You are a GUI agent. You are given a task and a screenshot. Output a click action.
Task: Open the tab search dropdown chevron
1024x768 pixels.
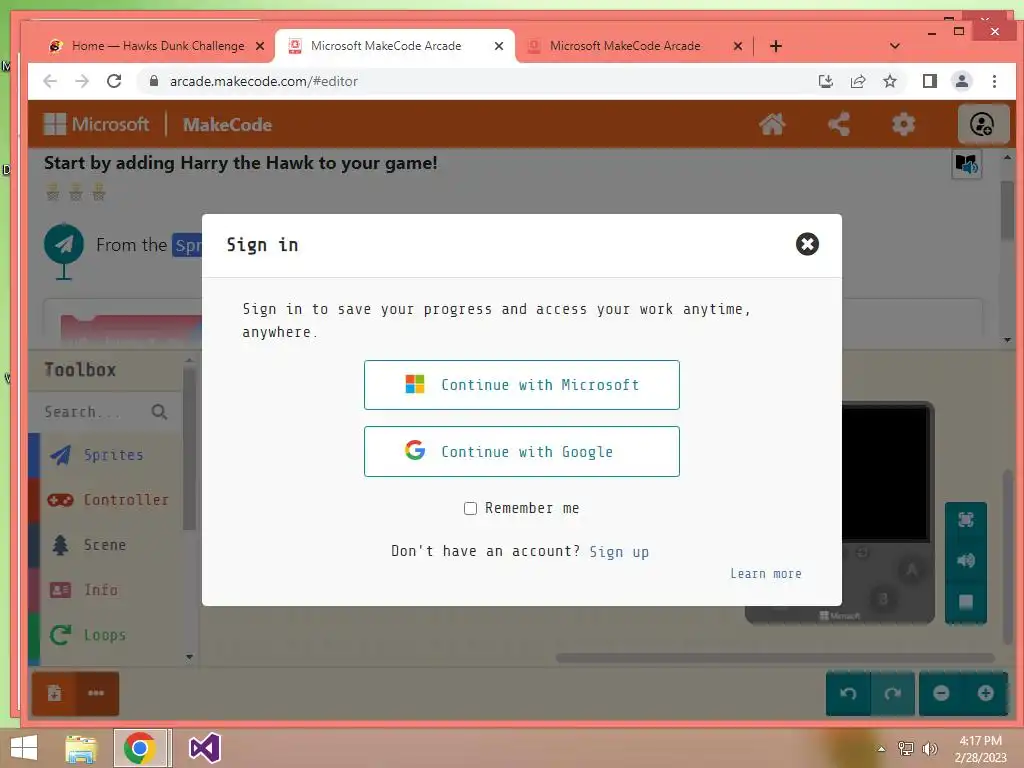[x=895, y=46]
